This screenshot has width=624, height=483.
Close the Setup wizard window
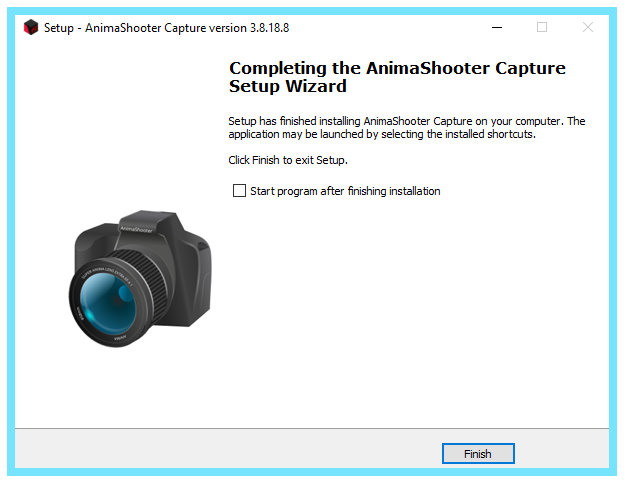[x=588, y=27]
